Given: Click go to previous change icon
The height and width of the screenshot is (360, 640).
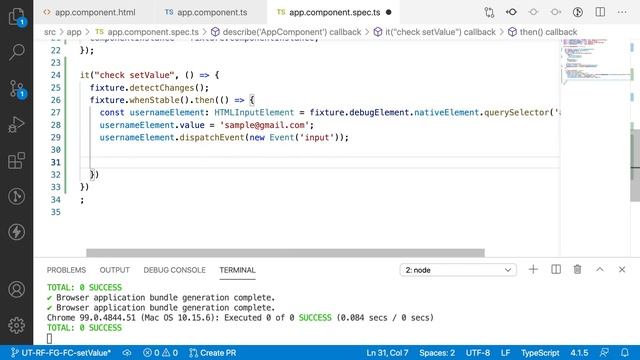Looking at the screenshot, I should point(511,12).
